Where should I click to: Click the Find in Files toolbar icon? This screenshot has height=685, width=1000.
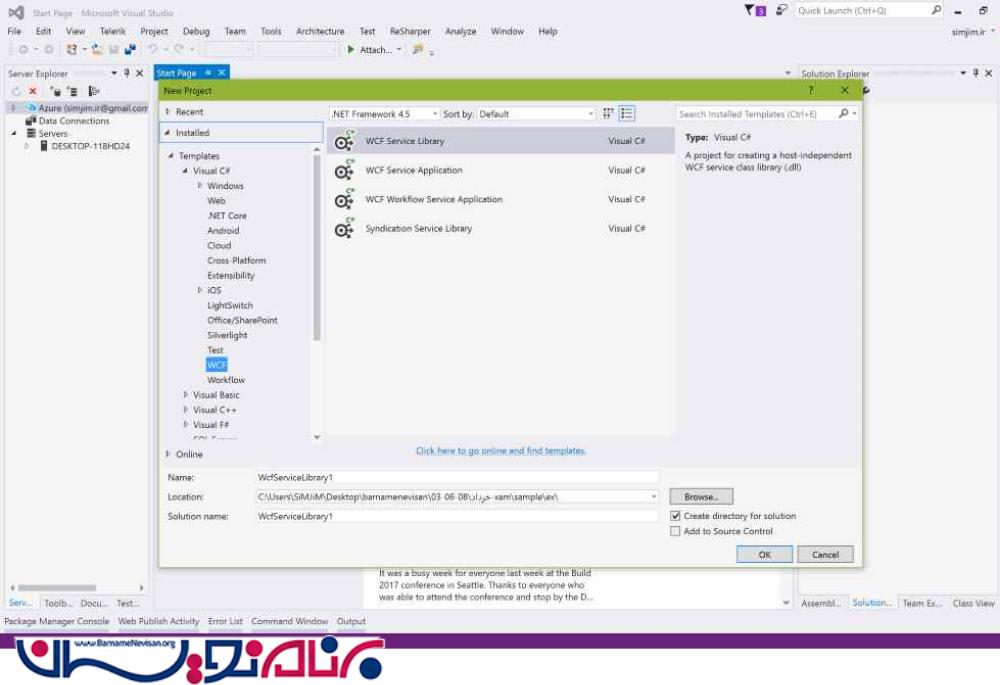(x=418, y=50)
